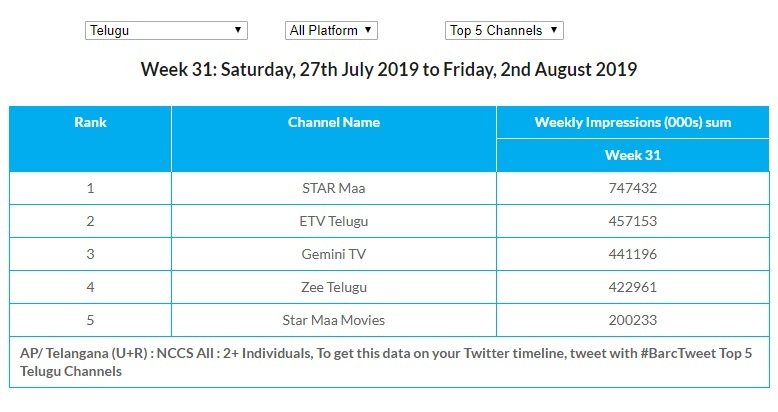
Task: Click the arrow on Telugu dropdown
Action: [x=238, y=30]
